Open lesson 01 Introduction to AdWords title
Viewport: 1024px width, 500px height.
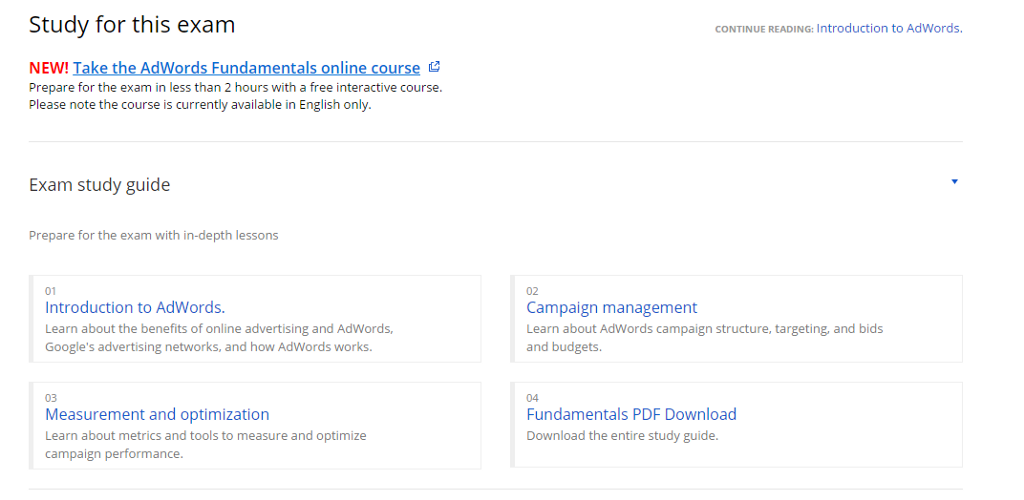[x=135, y=307]
